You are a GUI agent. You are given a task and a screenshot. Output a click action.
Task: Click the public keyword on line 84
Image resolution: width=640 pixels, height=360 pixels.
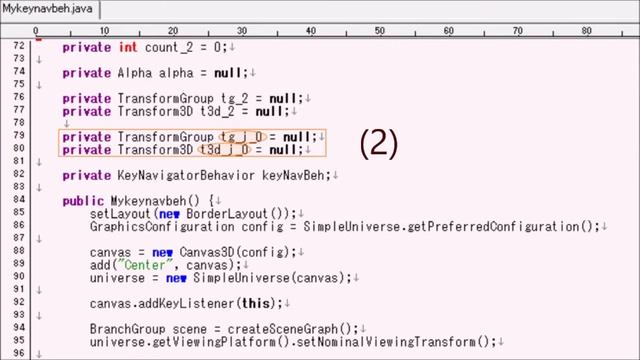83,201
